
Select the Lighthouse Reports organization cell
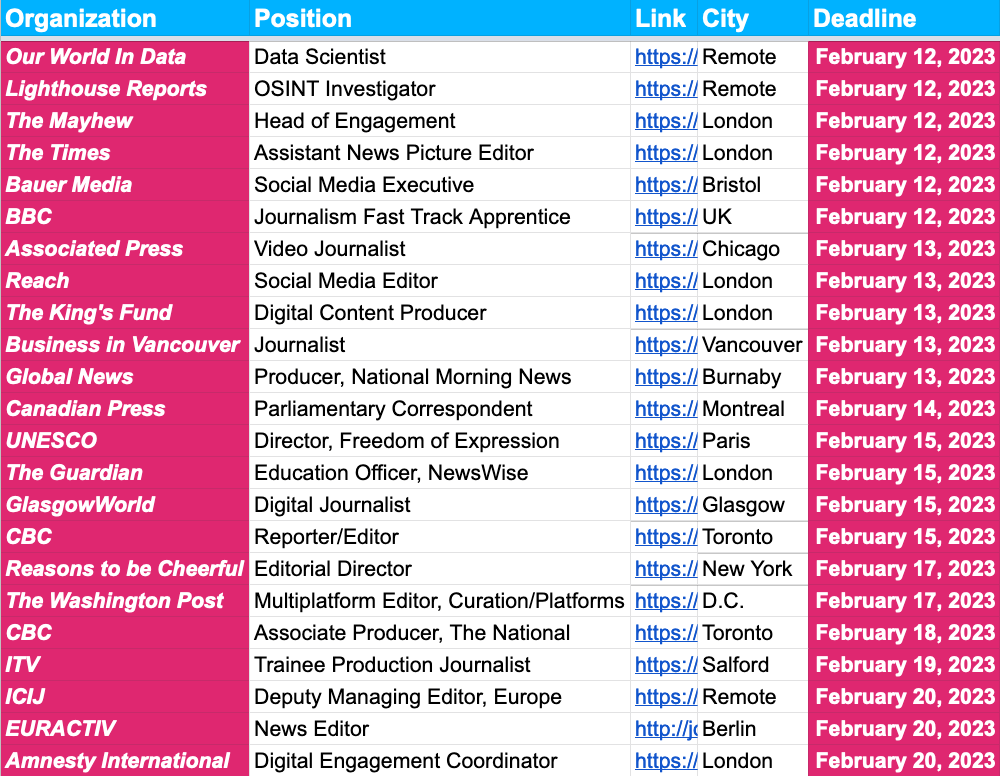coord(106,89)
